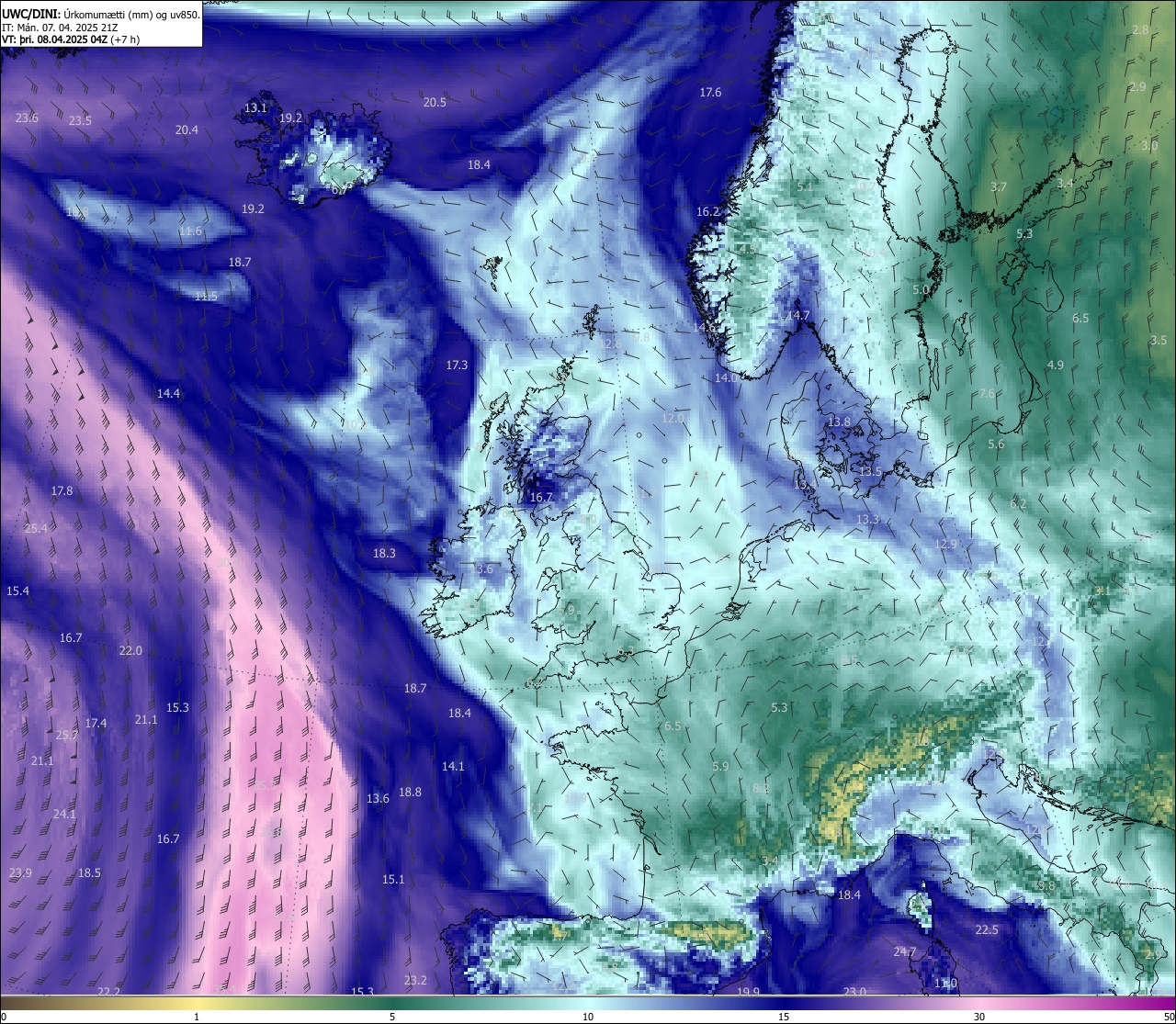Click the 13.5 value label
Screen dimensions: 1176x1024
tap(870, 472)
